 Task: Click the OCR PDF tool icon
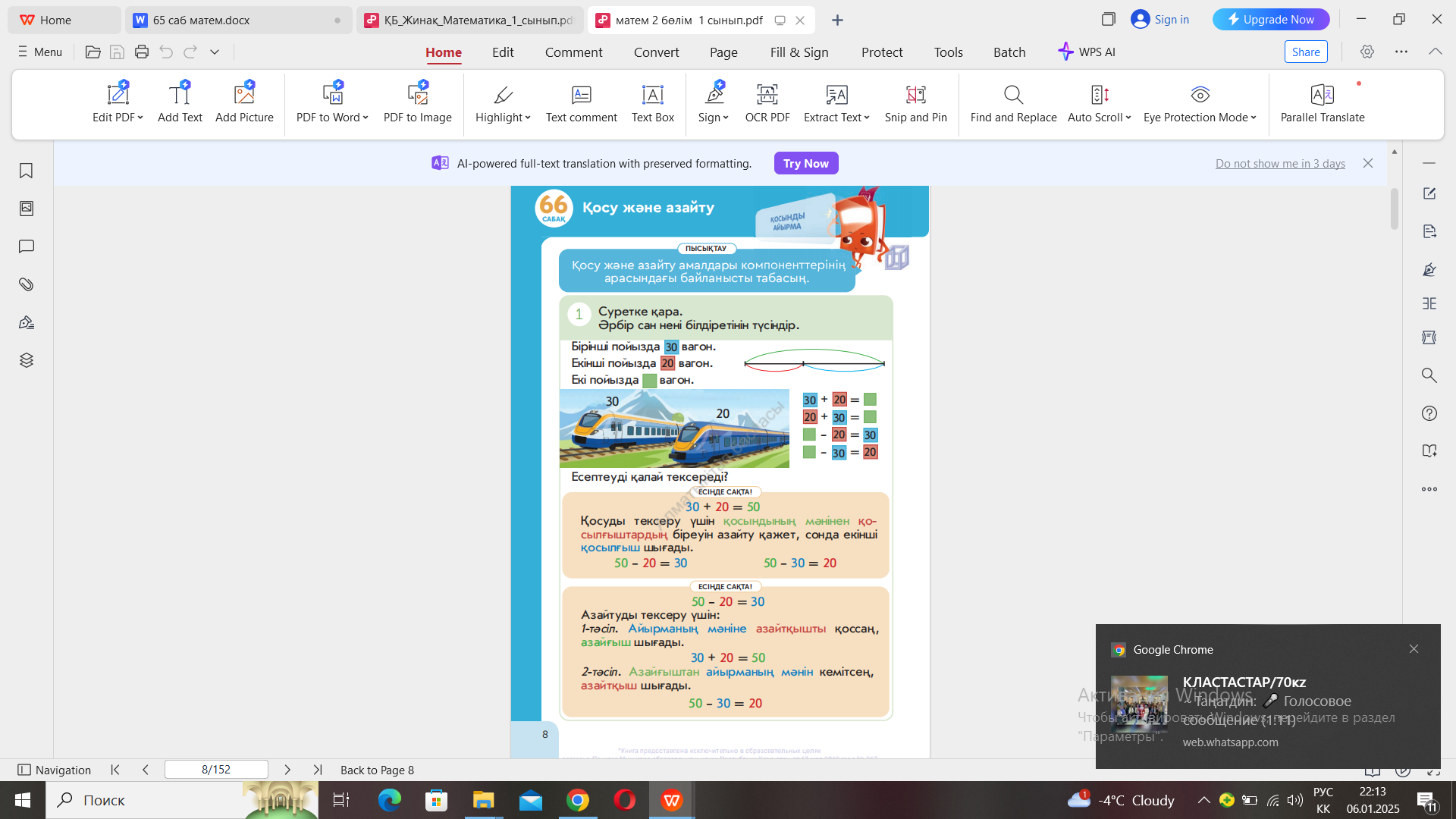click(767, 95)
